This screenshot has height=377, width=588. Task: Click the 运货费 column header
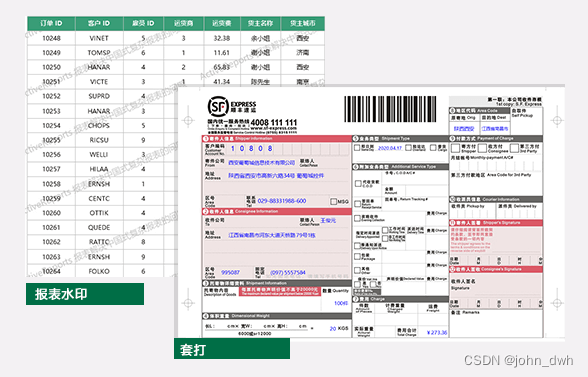click(222, 23)
